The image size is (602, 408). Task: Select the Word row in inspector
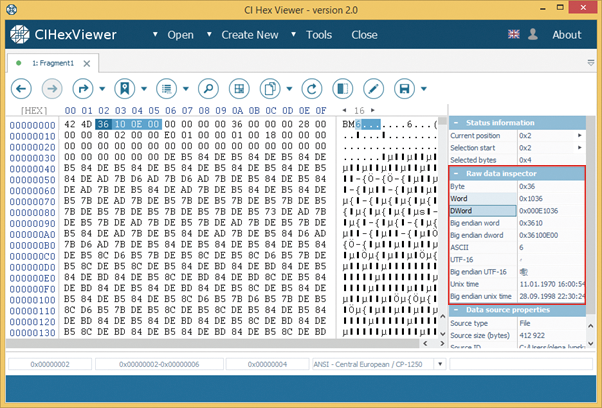[517, 198]
